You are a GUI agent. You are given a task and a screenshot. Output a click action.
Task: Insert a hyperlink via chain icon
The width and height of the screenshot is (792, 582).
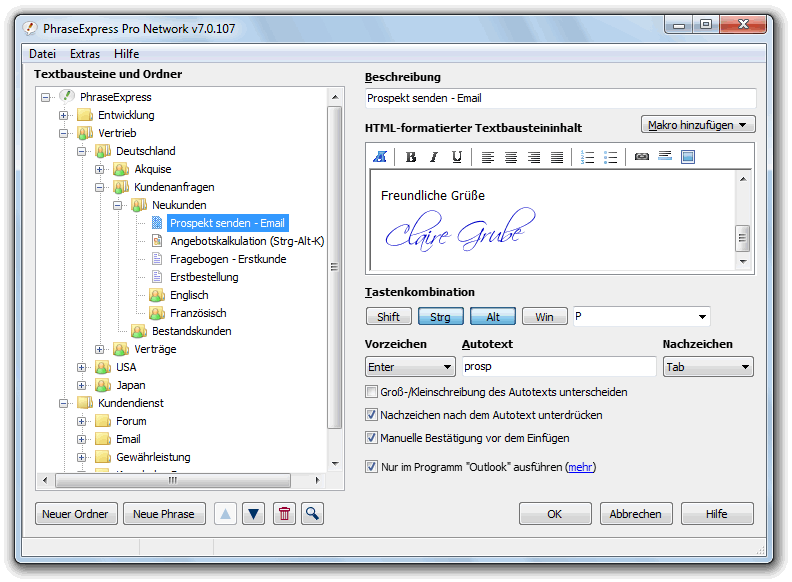(641, 157)
